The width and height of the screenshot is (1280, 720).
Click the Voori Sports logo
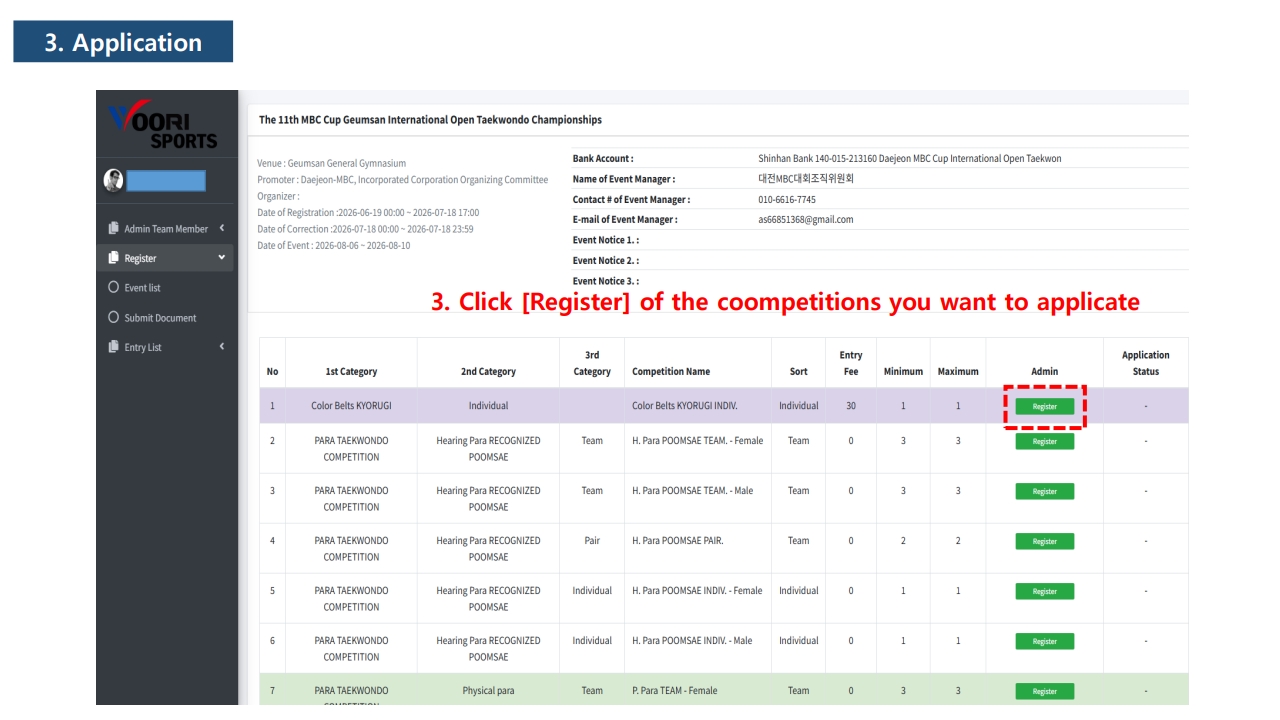click(164, 125)
